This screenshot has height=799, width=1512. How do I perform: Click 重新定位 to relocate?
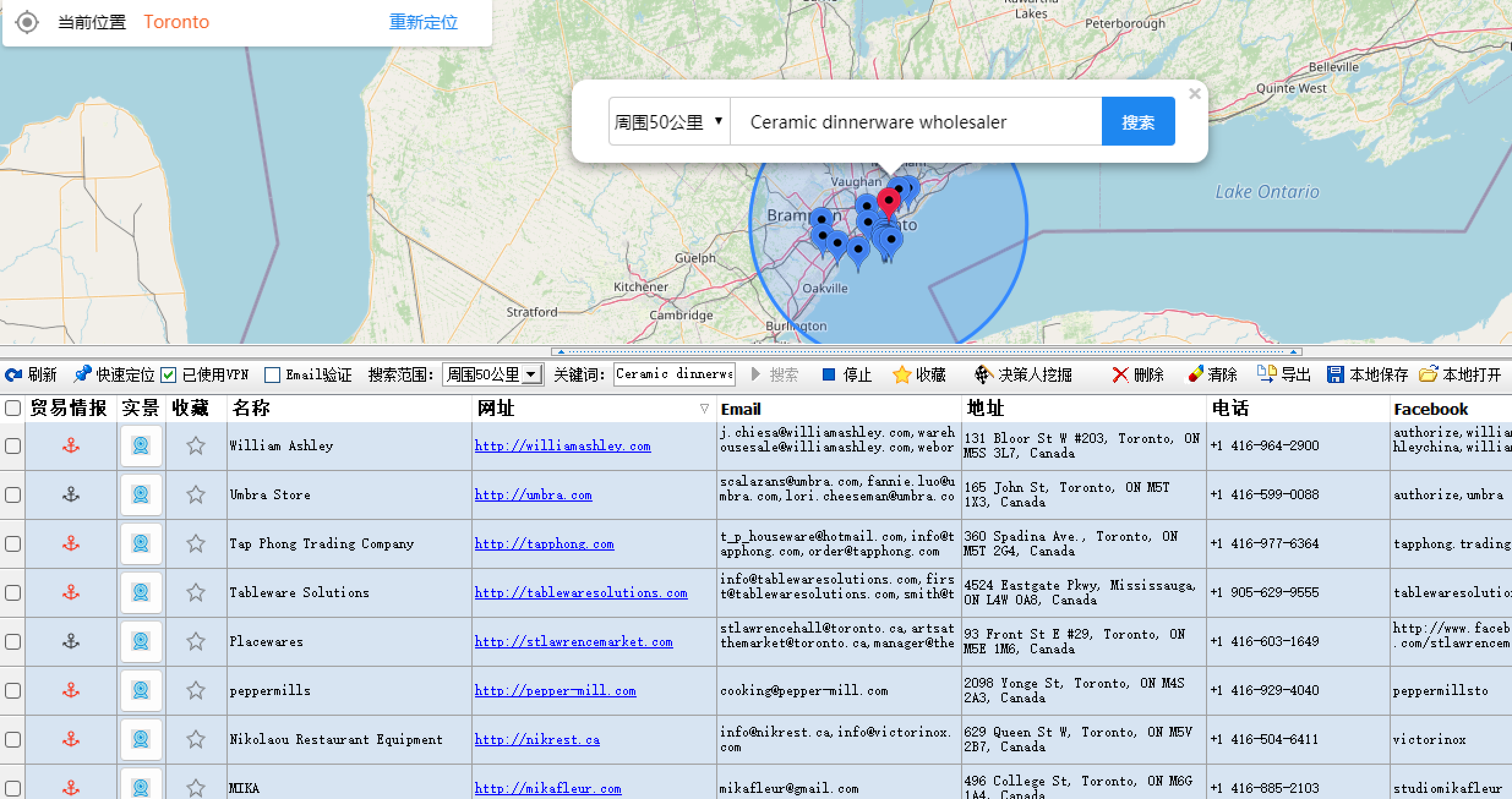pyautogui.click(x=423, y=23)
